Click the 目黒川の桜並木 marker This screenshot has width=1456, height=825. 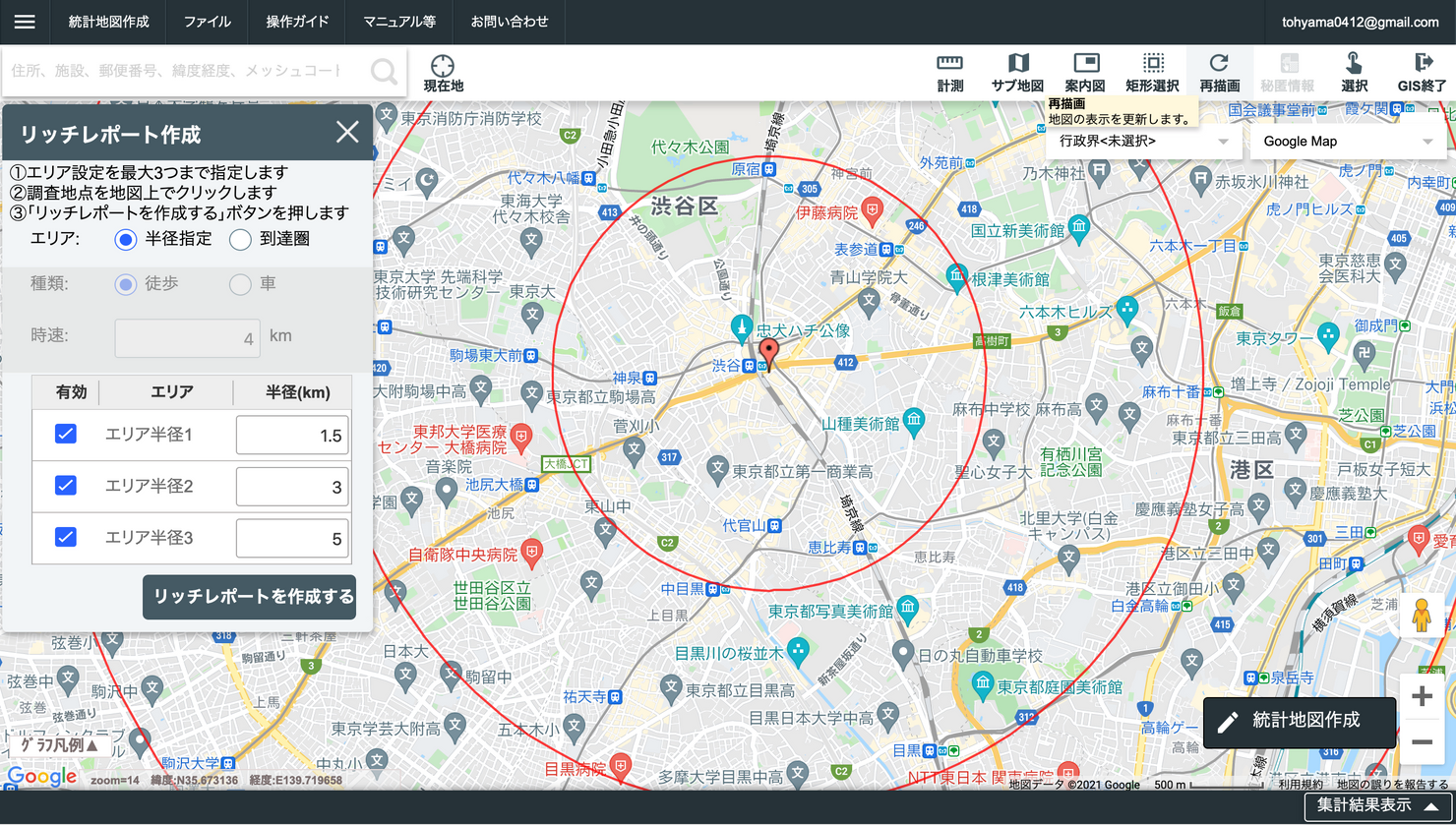click(x=798, y=650)
